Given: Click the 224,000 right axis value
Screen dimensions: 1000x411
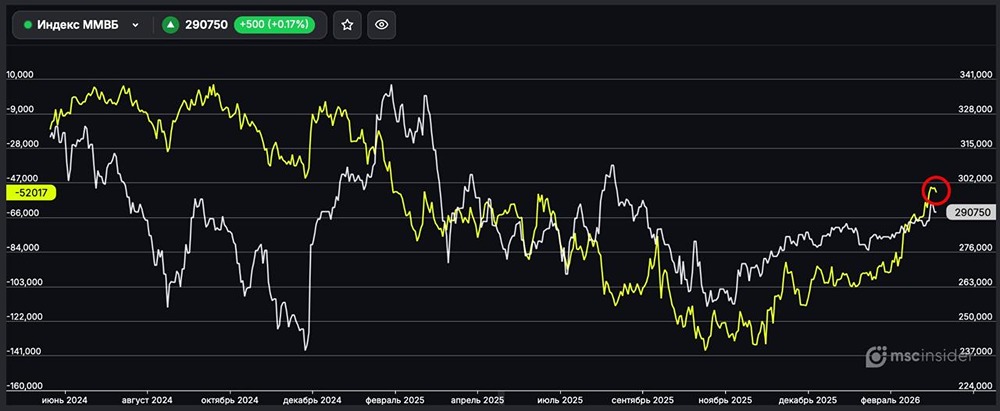Looking at the screenshot, I should [x=976, y=386].
